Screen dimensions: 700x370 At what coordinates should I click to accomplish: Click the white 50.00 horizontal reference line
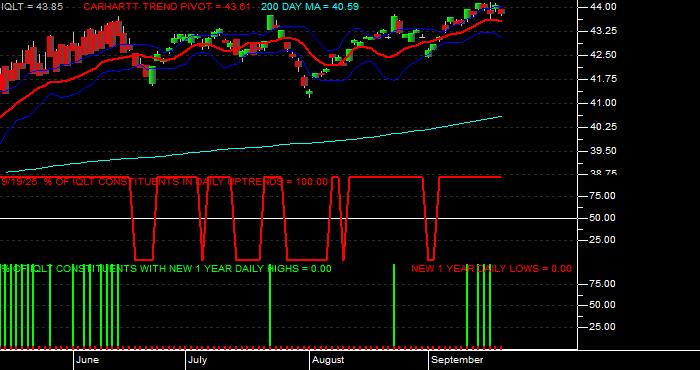pyautogui.click(x=288, y=218)
